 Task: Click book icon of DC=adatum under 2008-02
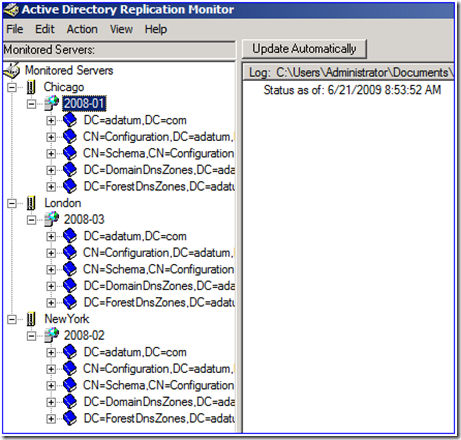coord(70,352)
